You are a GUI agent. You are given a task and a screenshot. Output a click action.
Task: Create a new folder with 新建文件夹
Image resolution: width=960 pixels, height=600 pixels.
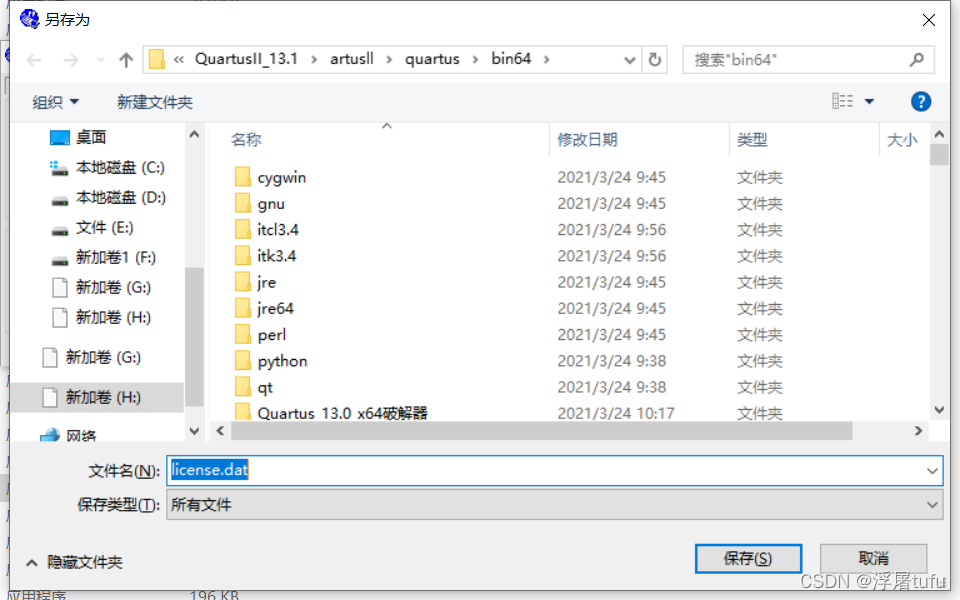155,102
